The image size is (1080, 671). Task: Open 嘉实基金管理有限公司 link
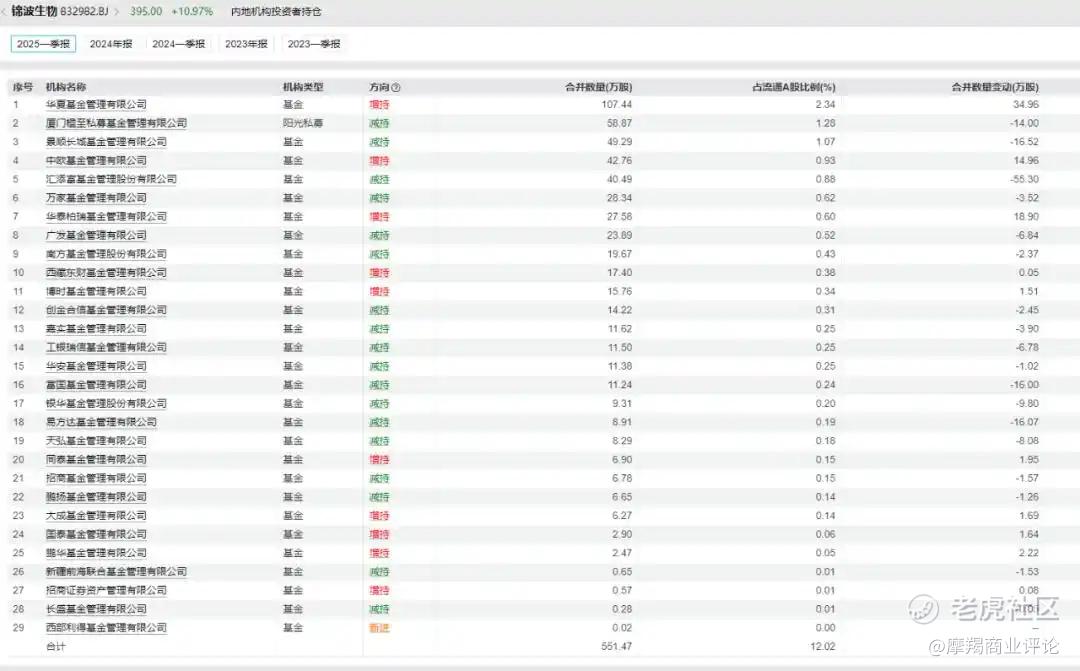(x=96, y=329)
